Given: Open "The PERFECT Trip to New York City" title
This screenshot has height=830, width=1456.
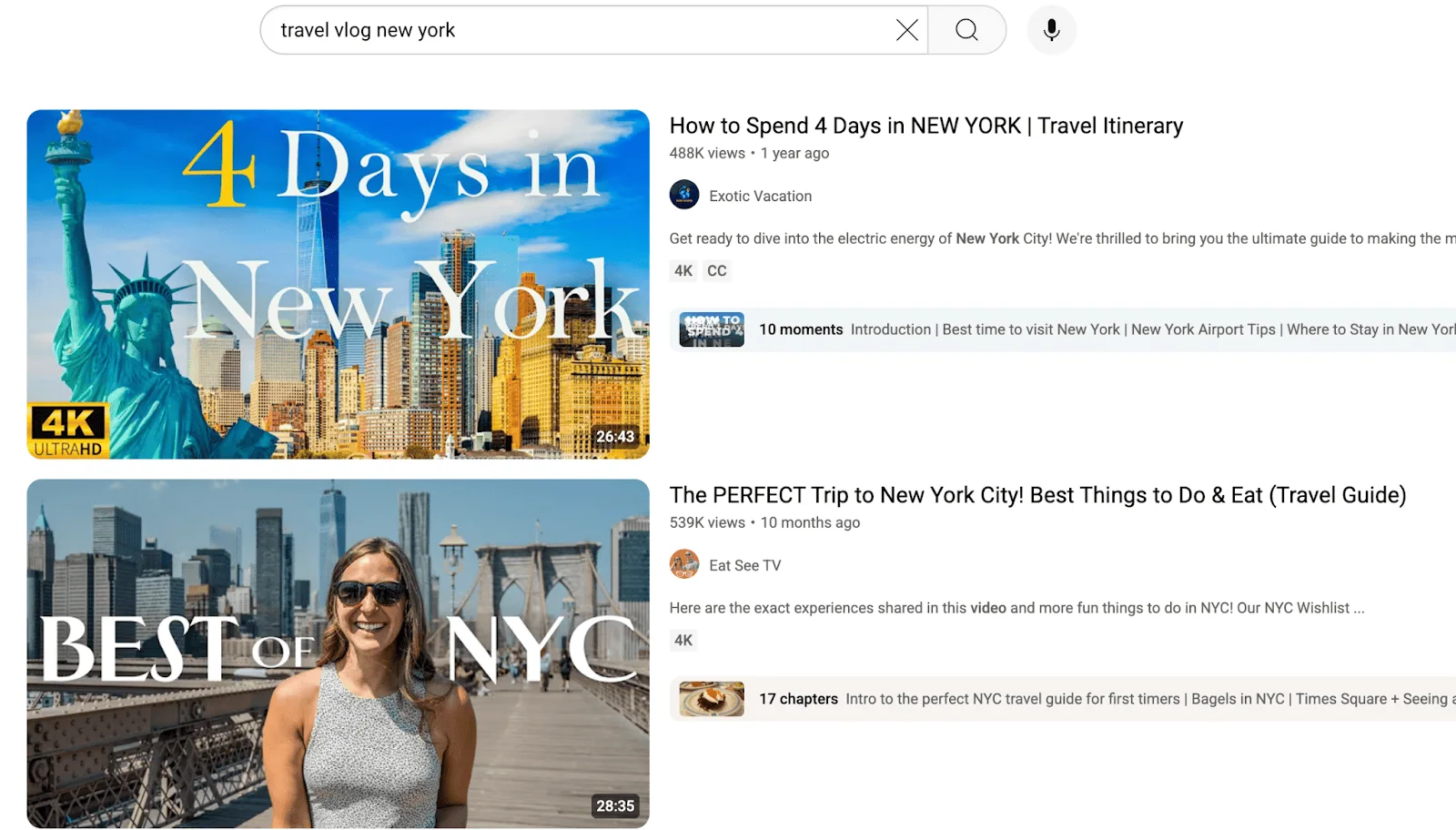Looking at the screenshot, I should (1037, 495).
